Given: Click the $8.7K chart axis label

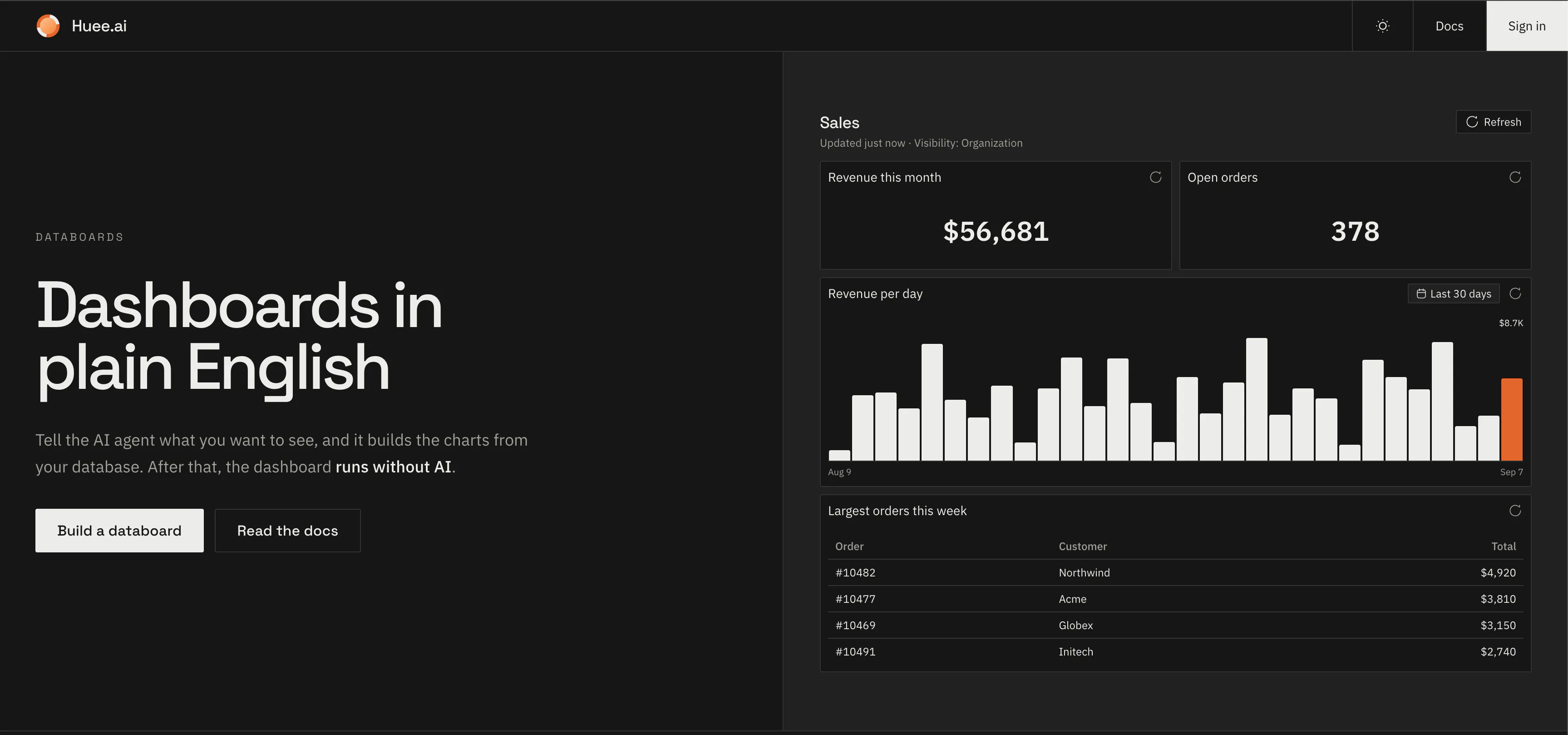Looking at the screenshot, I should 1511,323.
